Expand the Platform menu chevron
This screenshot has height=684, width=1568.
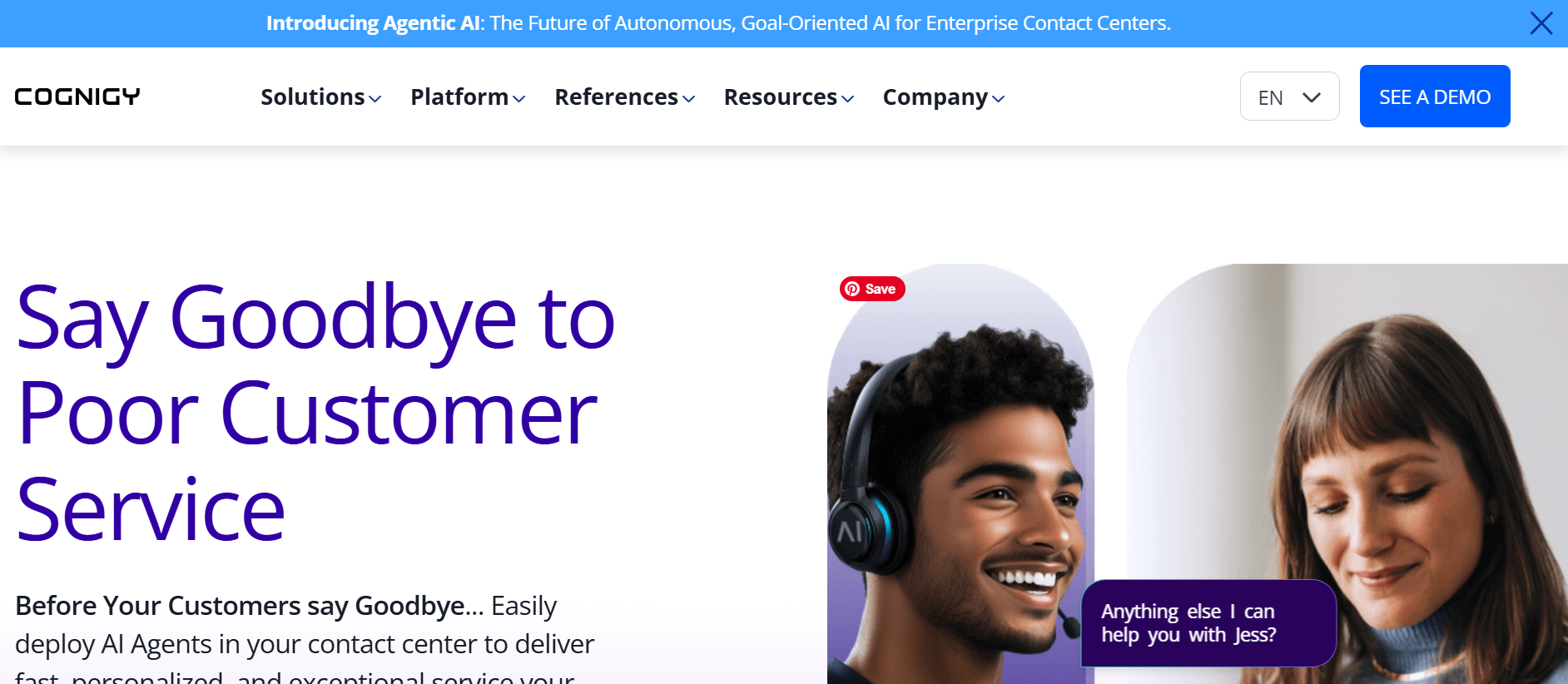[519, 99]
